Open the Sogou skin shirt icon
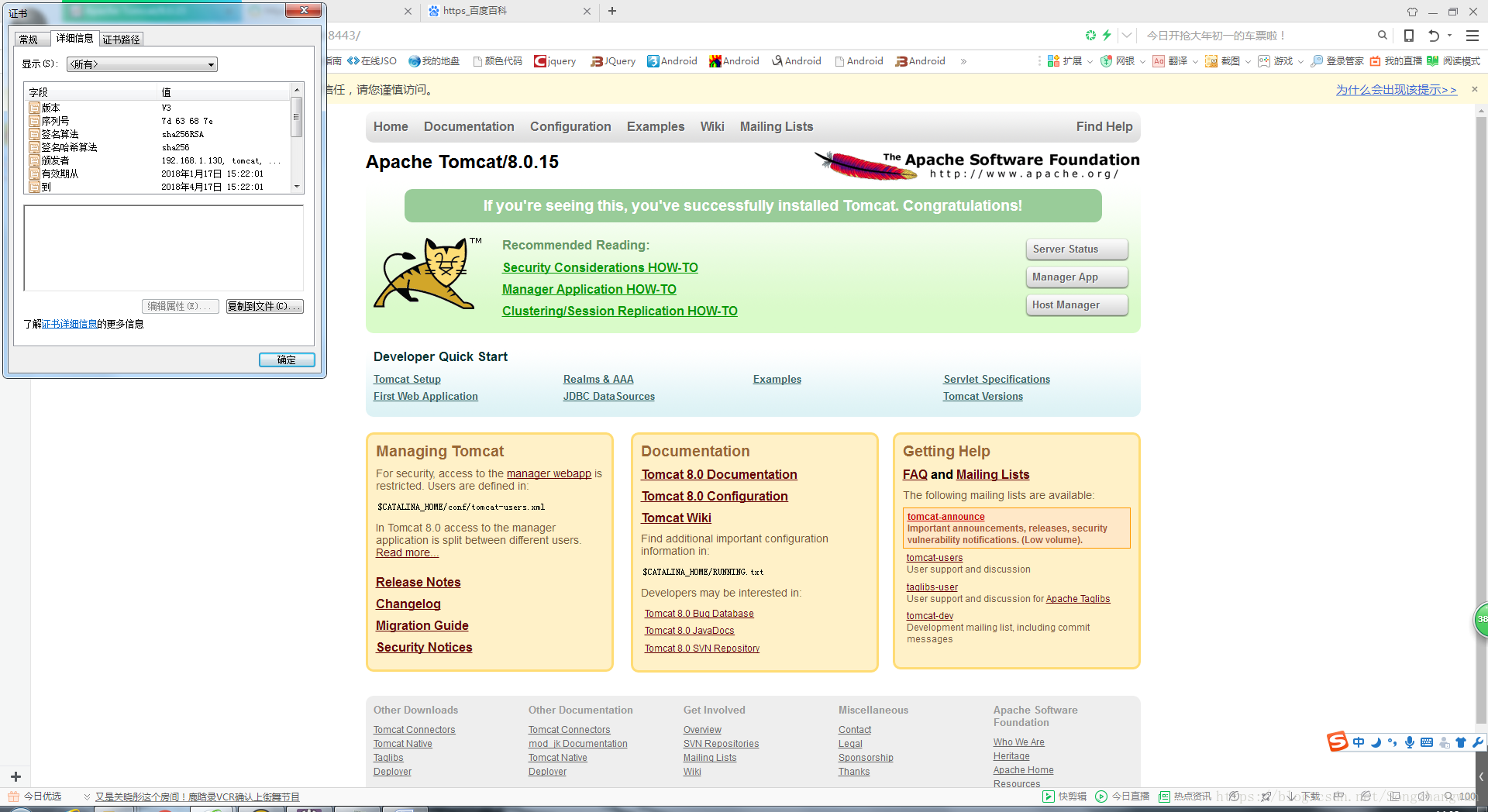This screenshot has width=1488, height=812. point(1461,742)
